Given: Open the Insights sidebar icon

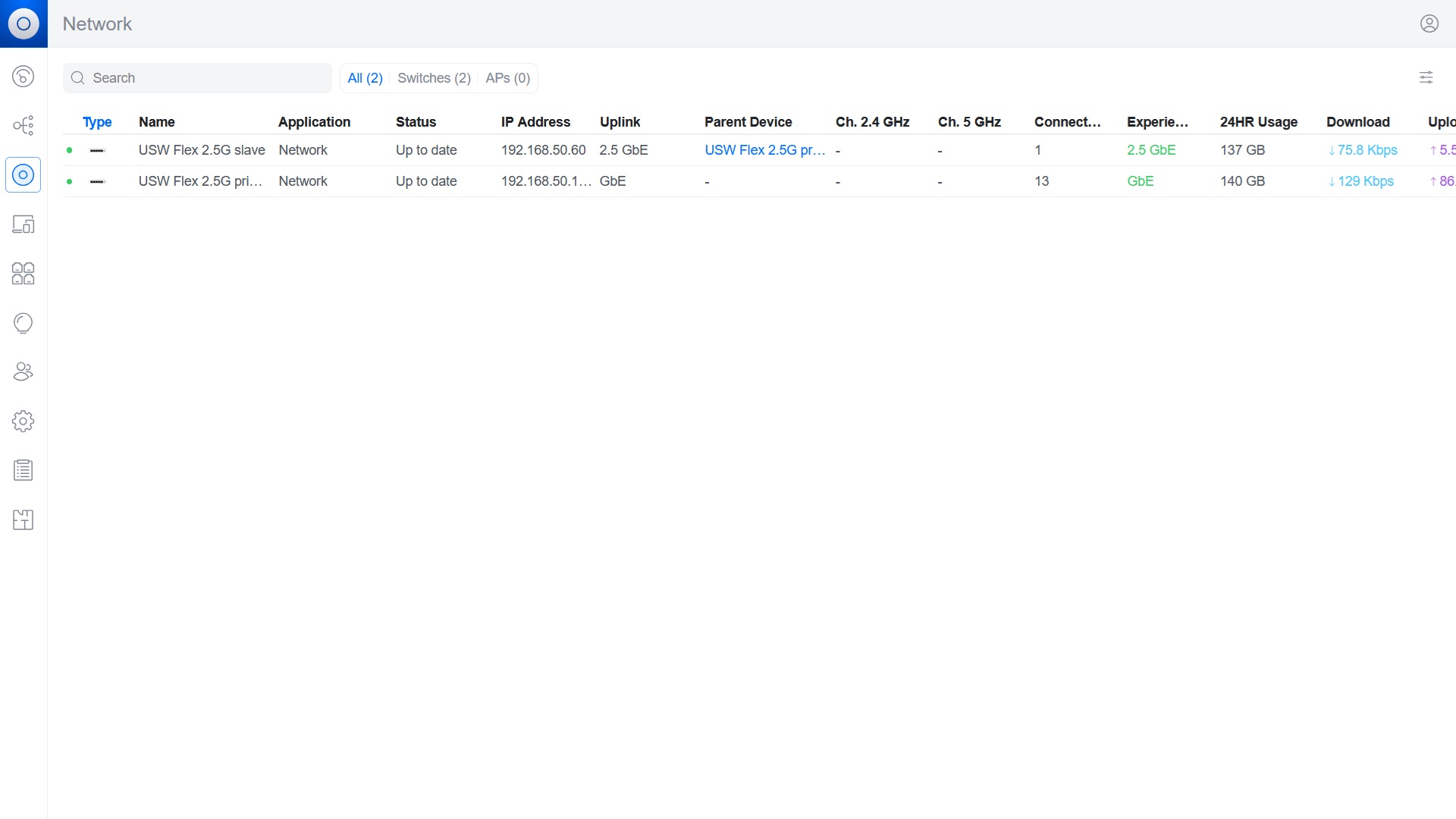Looking at the screenshot, I should tap(24, 323).
